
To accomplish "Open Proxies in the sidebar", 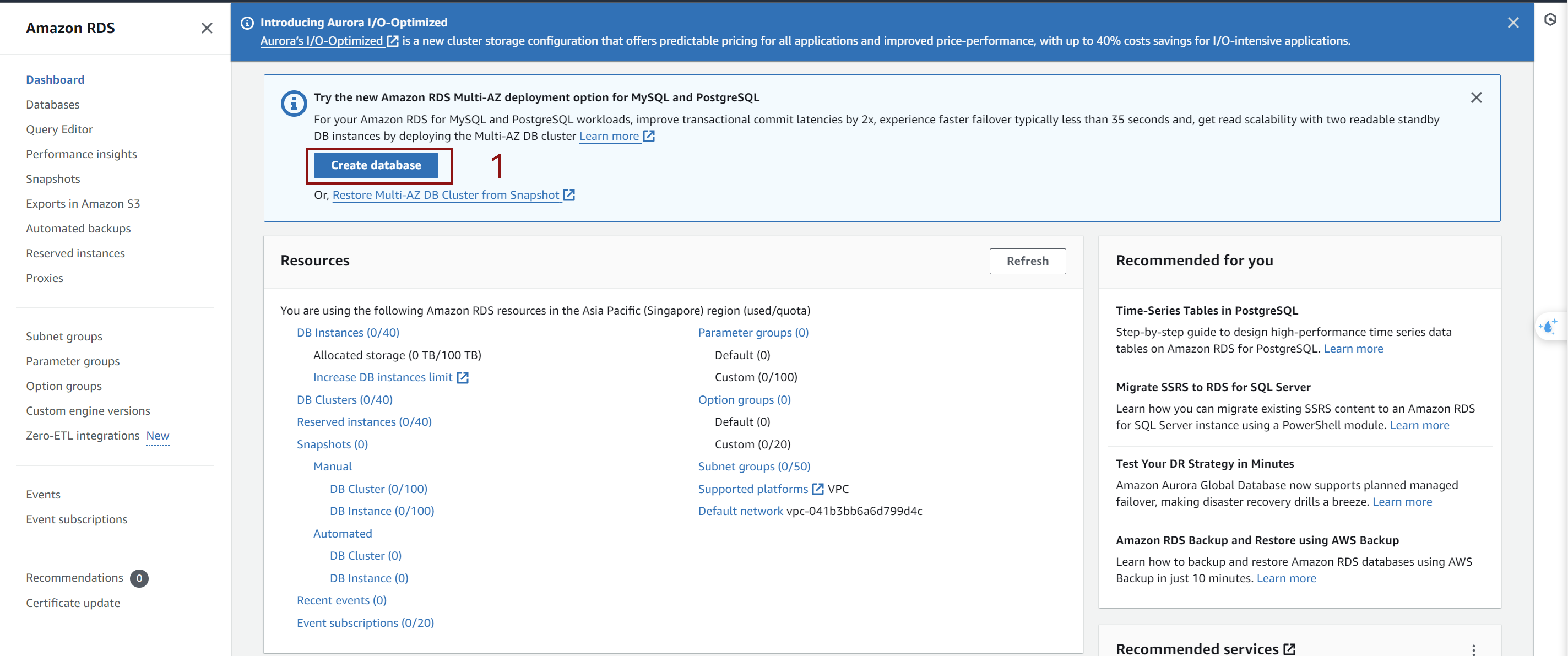I will click(44, 278).
